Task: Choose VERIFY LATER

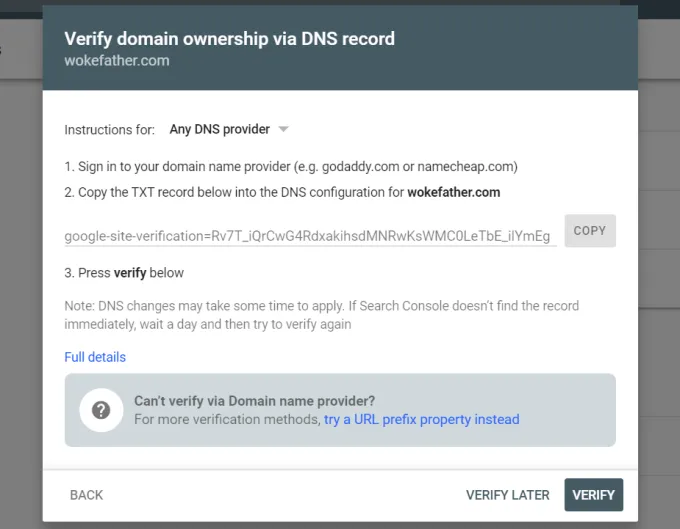Action: (507, 495)
